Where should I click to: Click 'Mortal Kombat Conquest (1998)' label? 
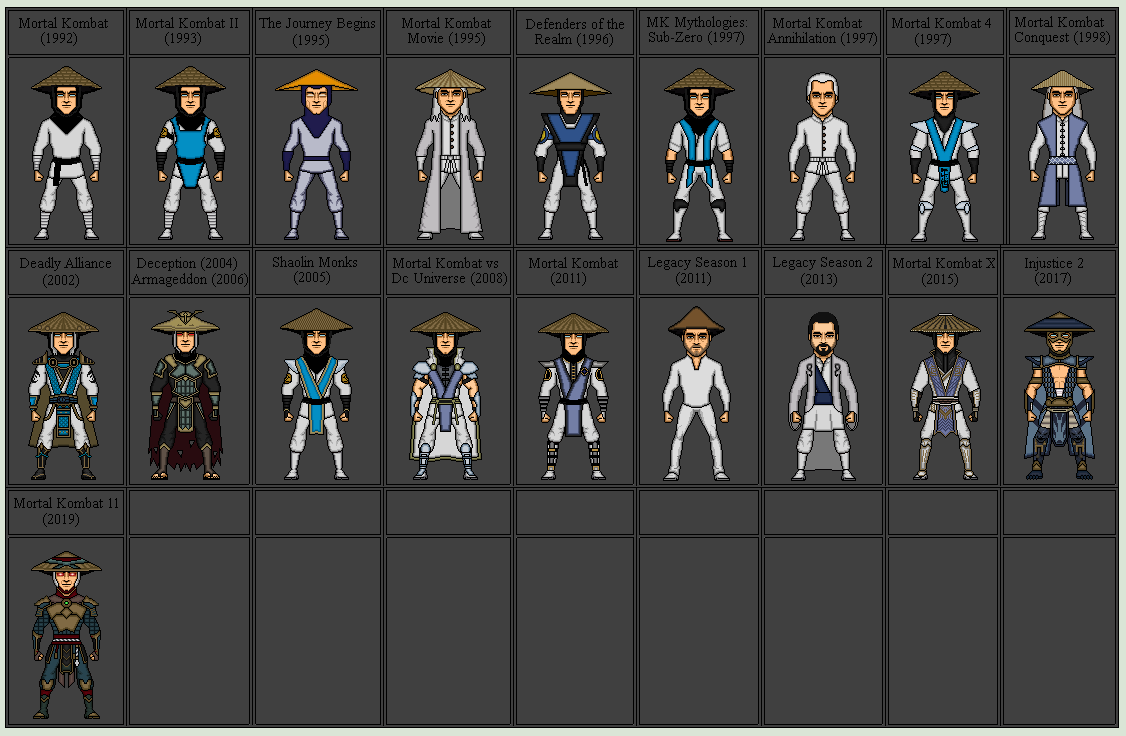pyautogui.click(x=1062, y=29)
